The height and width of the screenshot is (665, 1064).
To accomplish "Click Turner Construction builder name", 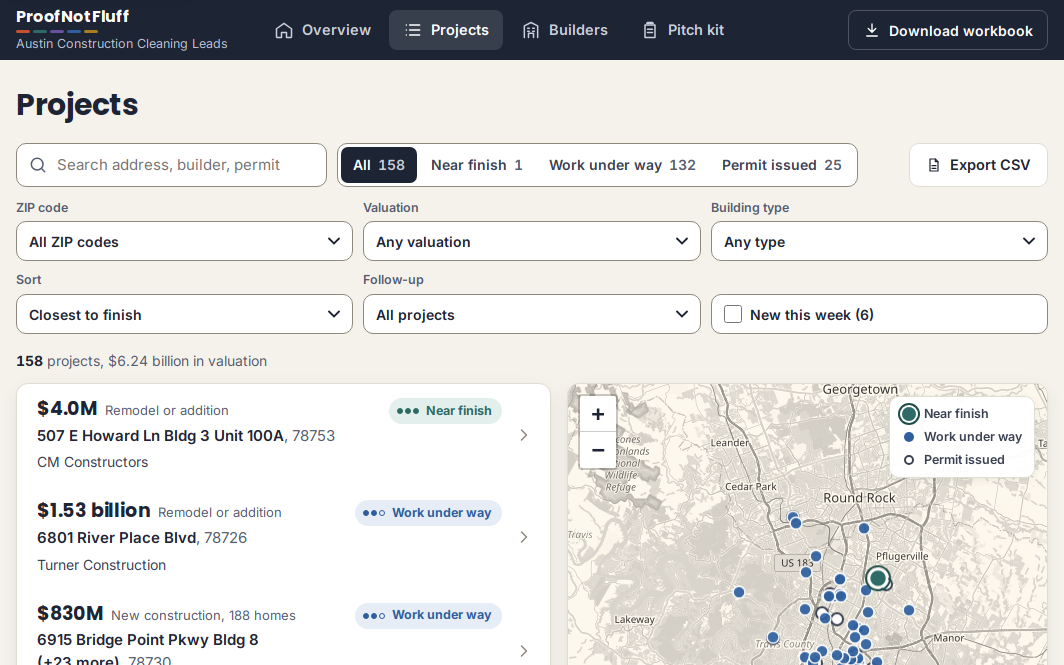I will (102, 565).
